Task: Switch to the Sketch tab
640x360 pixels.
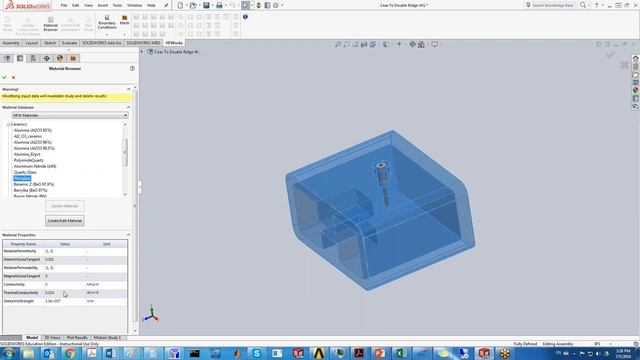Action: [50, 43]
